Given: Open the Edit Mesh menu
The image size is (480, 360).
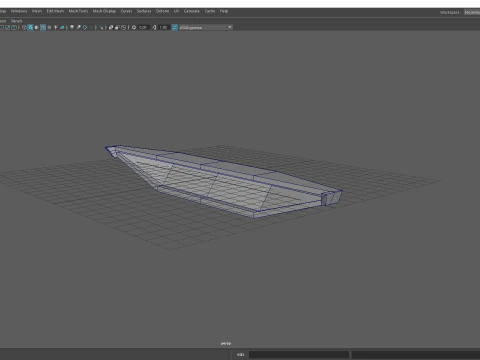Looking at the screenshot, I should point(55,11).
